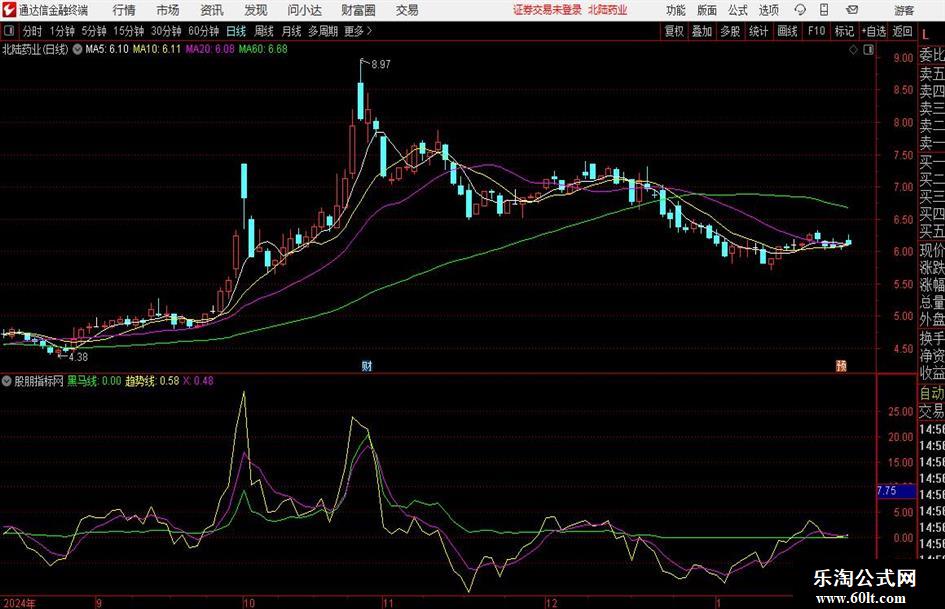Screen dimensions: 945x609
Task: Click the 标记 mark button
Action: [844, 31]
